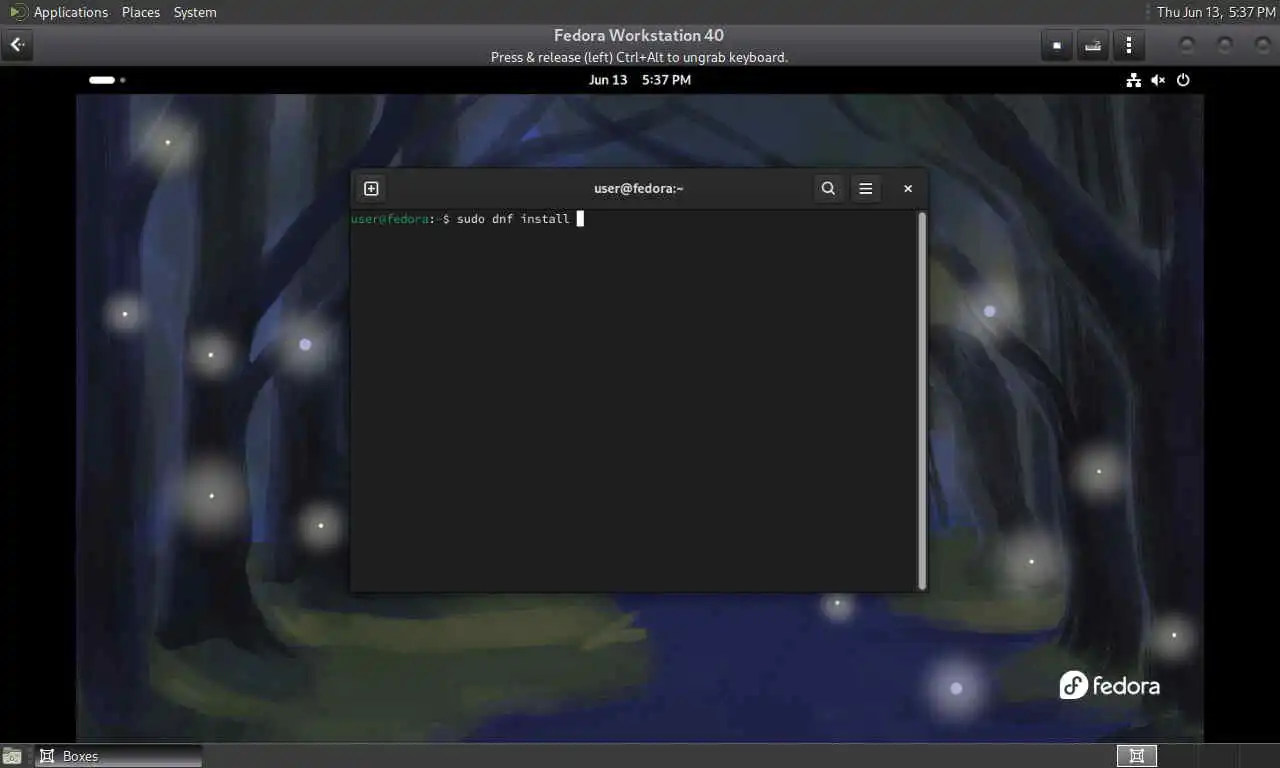Close the user@fedora terminal window
This screenshot has height=768, width=1280.
pyautogui.click(x=908, y=188)
